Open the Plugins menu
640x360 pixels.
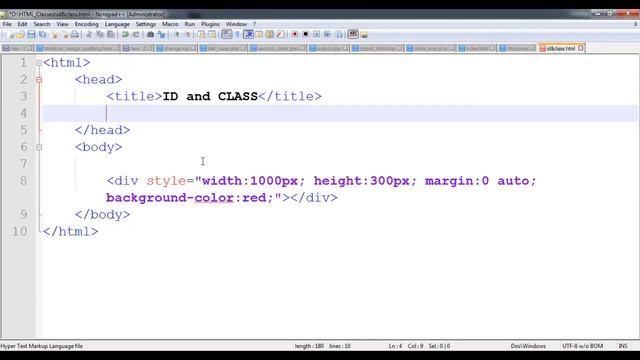pos(210,24)
